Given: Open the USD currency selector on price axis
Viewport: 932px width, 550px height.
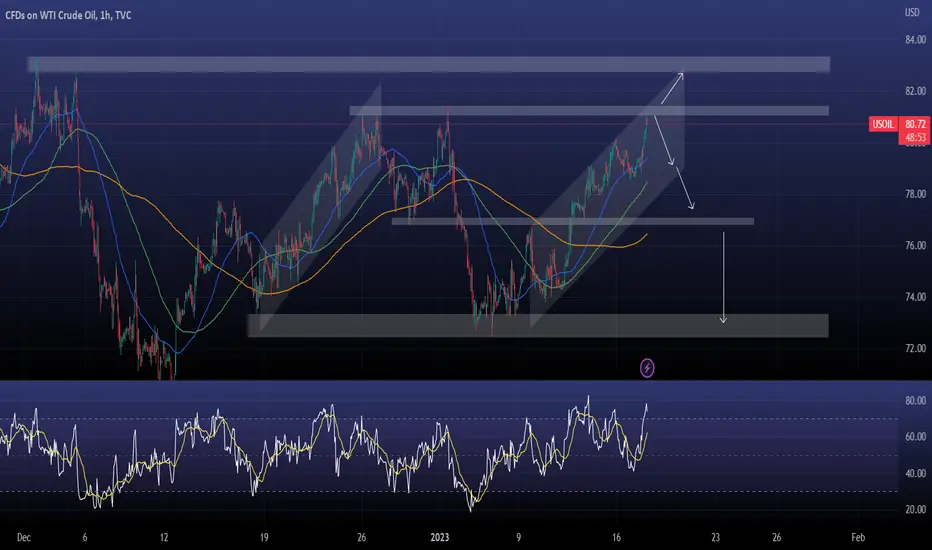Looking at the screenshot, I should (x=912, y=12).
